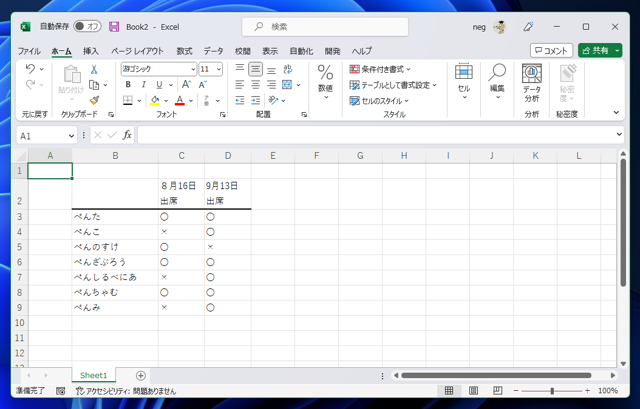This screenshot has height=409, width=640.
Task: Toggle Wrap Text icon
Action: click(x=288, y=69)
